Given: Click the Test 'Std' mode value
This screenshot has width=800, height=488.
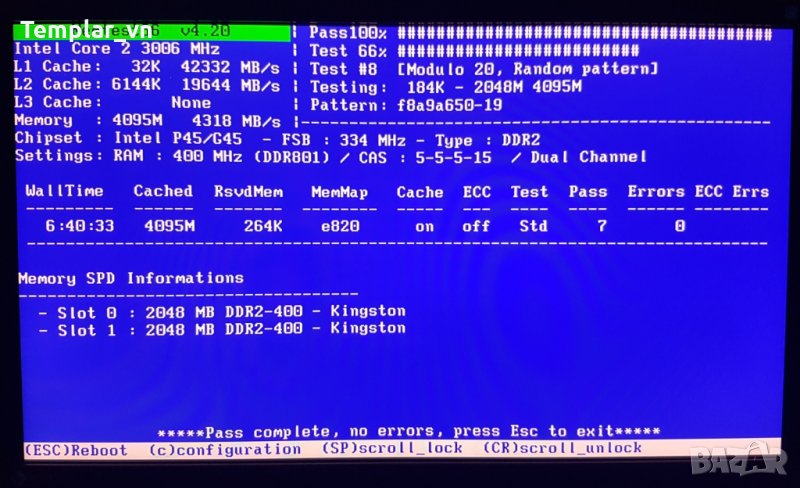Looking at the screenshot, I should tap(532, 226).
